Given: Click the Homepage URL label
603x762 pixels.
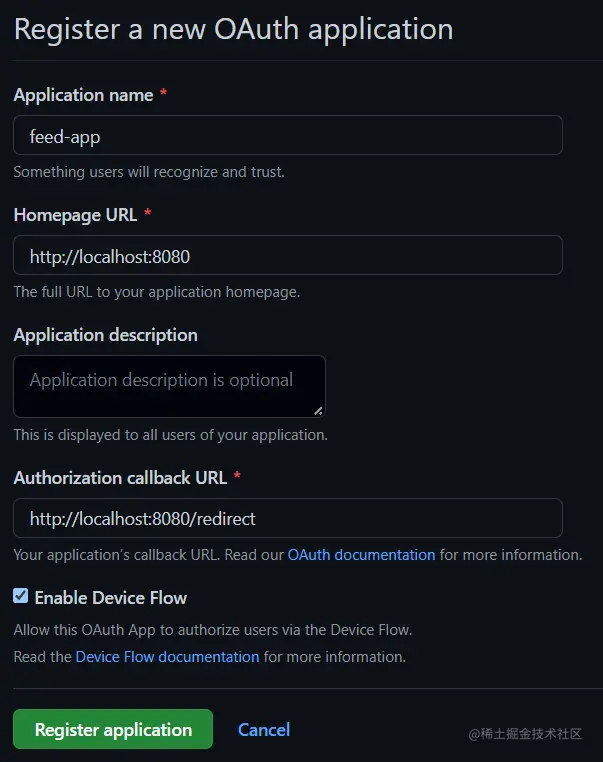Looking at the screenshot, I should point(75,215).
